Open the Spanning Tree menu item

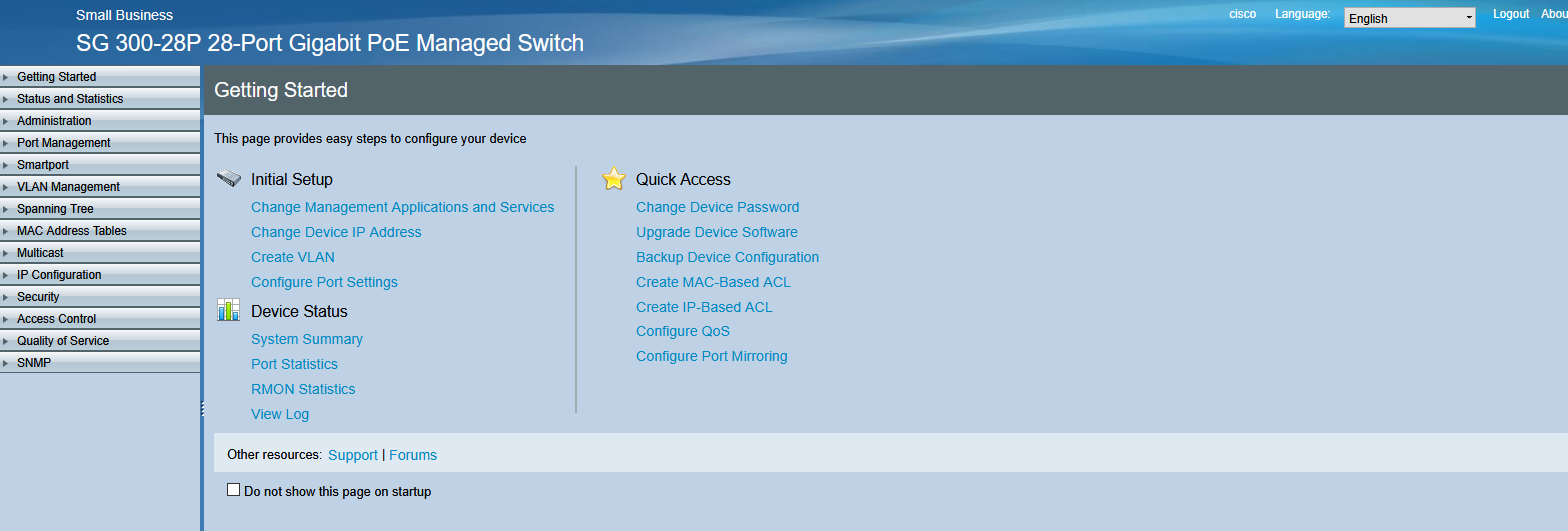click(55, 209)
